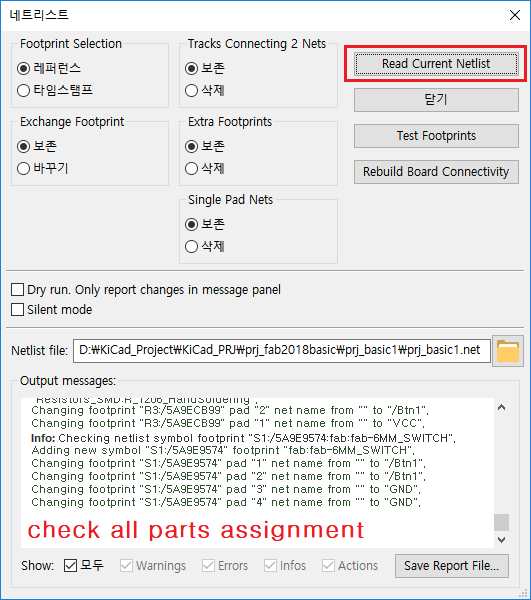Viewport: 531px width, 600px height.
Task: Focus the Netlist file path field
Action: 282,351
